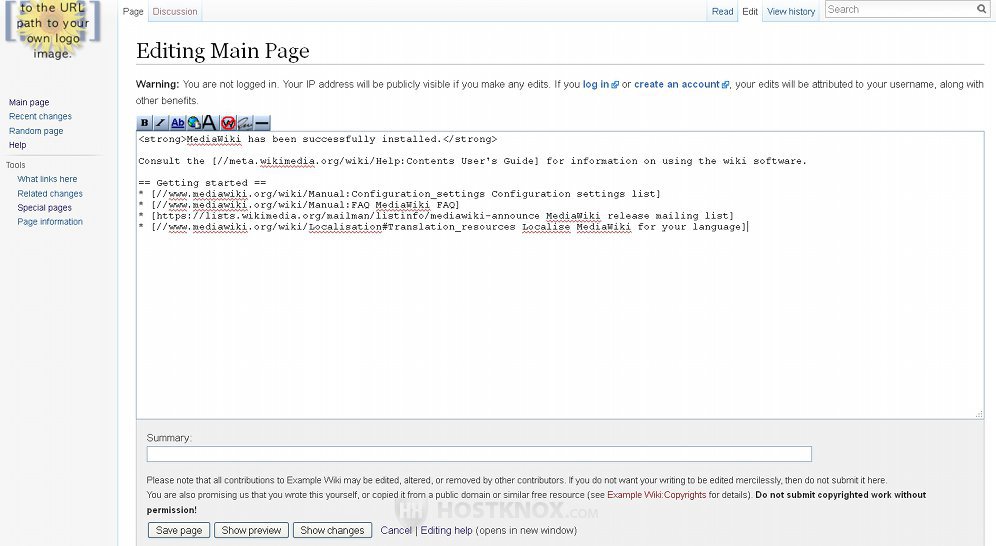
Task: Click in the Summary field
Action: pyautogui.click(x=479, y=454)
